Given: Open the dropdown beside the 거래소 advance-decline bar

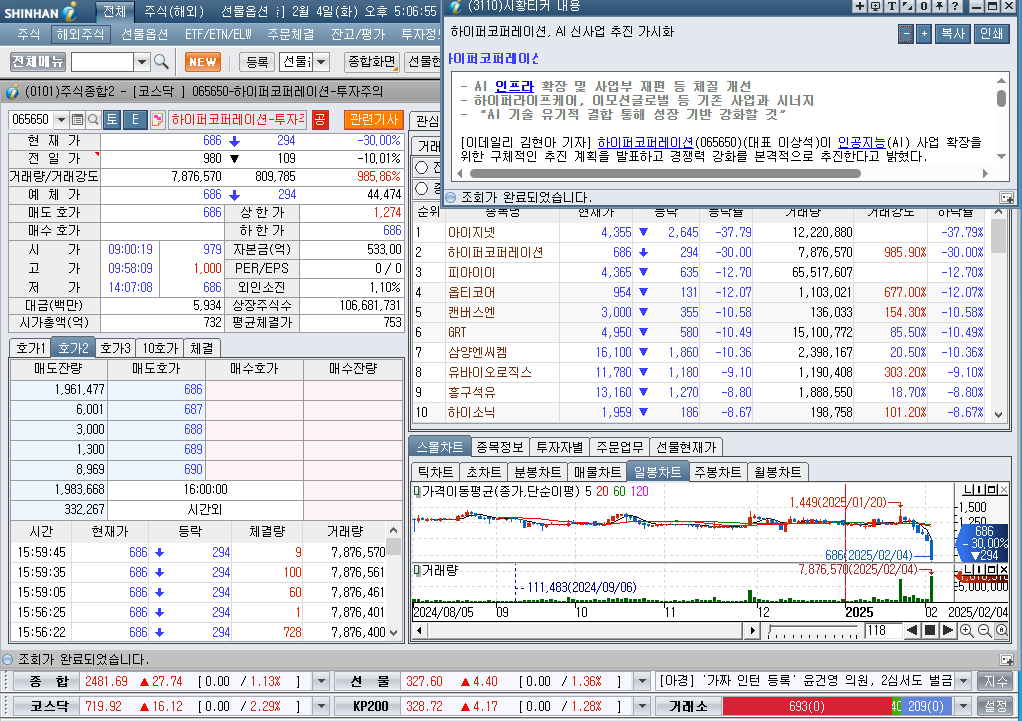Looking at the screenshot, I should (x=963, y=706).
